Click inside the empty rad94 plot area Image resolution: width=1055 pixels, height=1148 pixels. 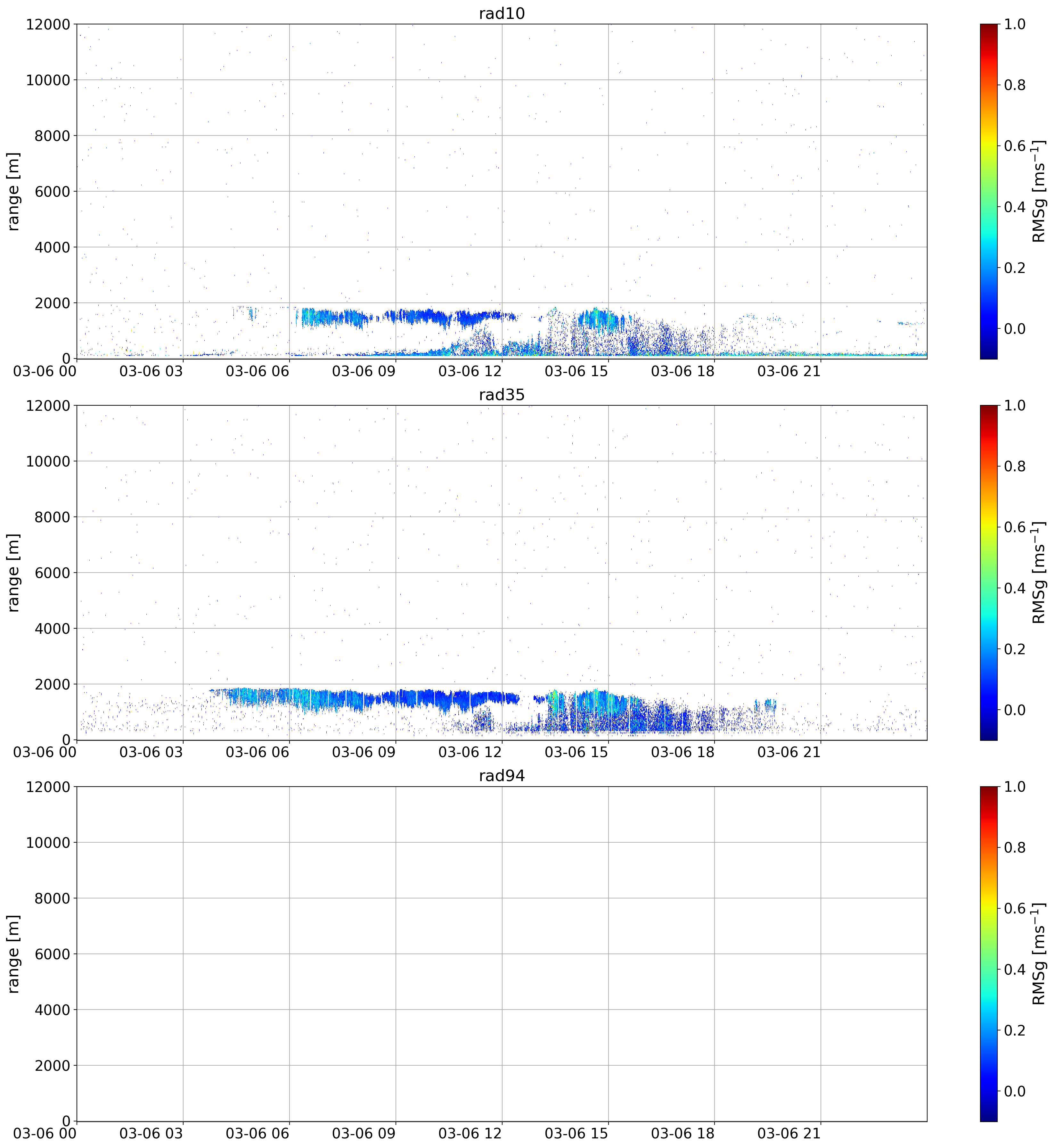pyautogui.click(x=501, y=954)
